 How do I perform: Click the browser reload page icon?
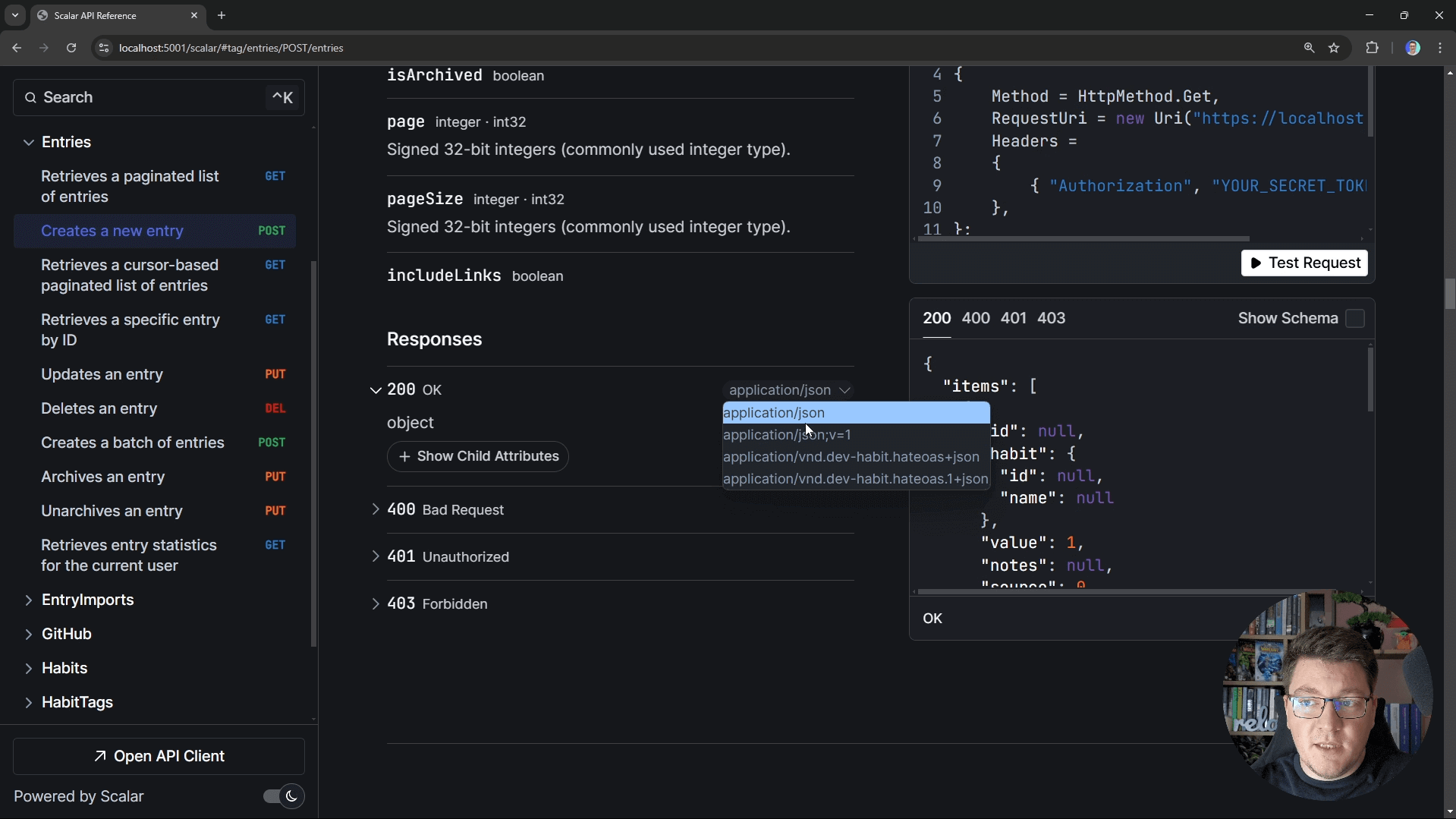(x=71, y=48)
